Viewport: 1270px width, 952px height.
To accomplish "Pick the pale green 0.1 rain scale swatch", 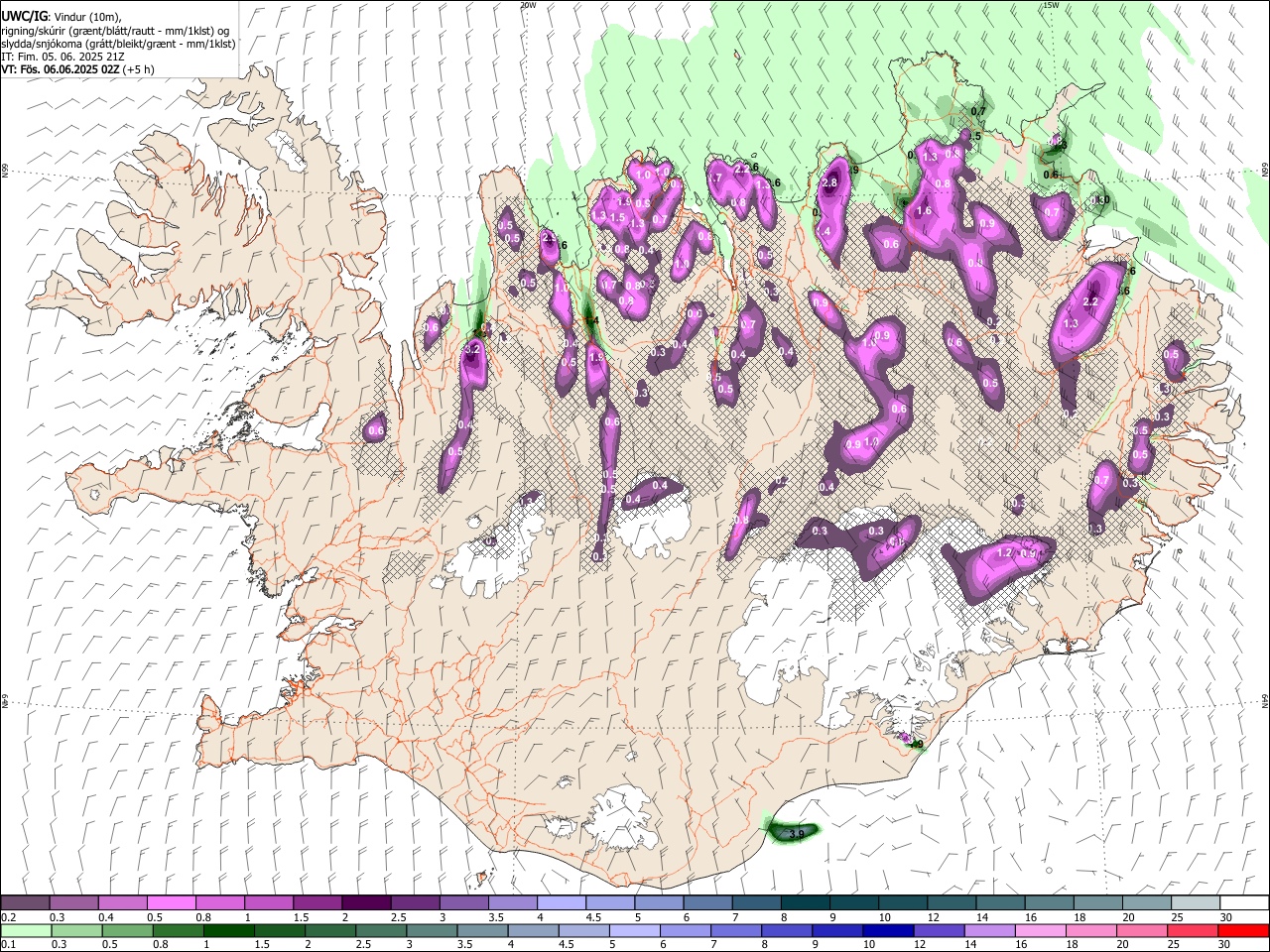I will pyautogui.click(x=26, y=930).
